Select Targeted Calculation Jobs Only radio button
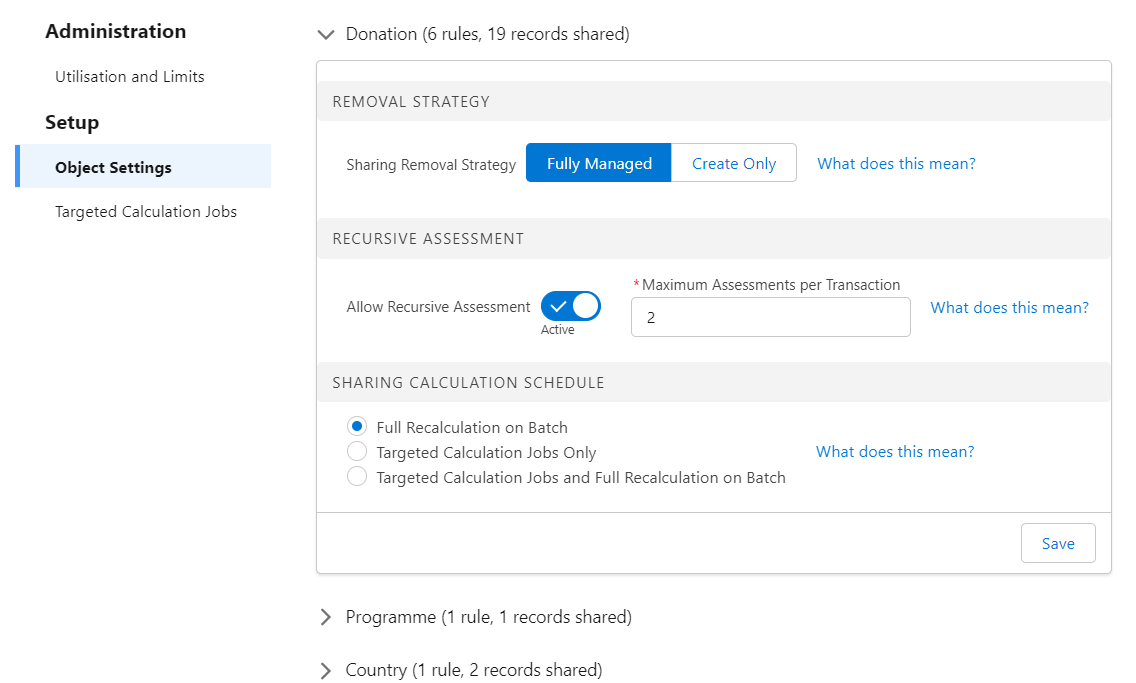The image size is (1136, 683). (357, 451)
